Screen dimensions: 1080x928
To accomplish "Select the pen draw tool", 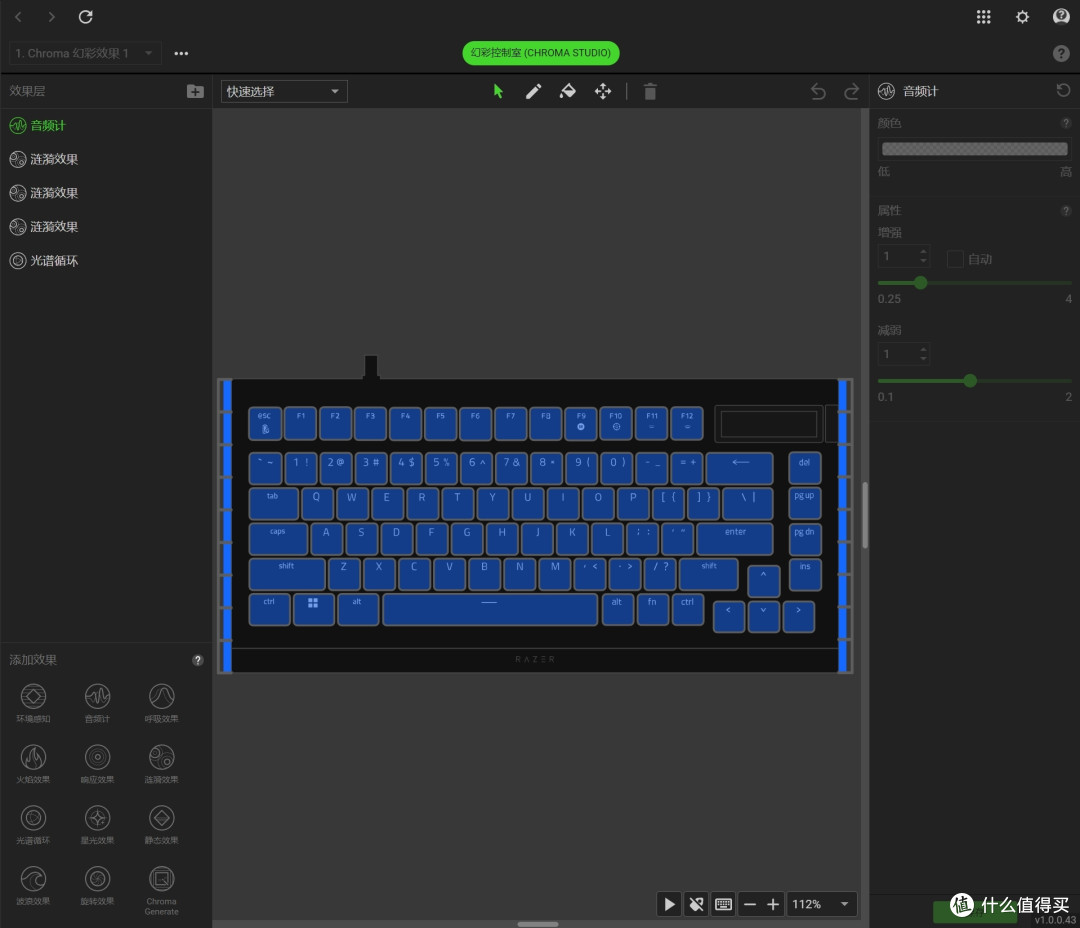I will 533,91.
